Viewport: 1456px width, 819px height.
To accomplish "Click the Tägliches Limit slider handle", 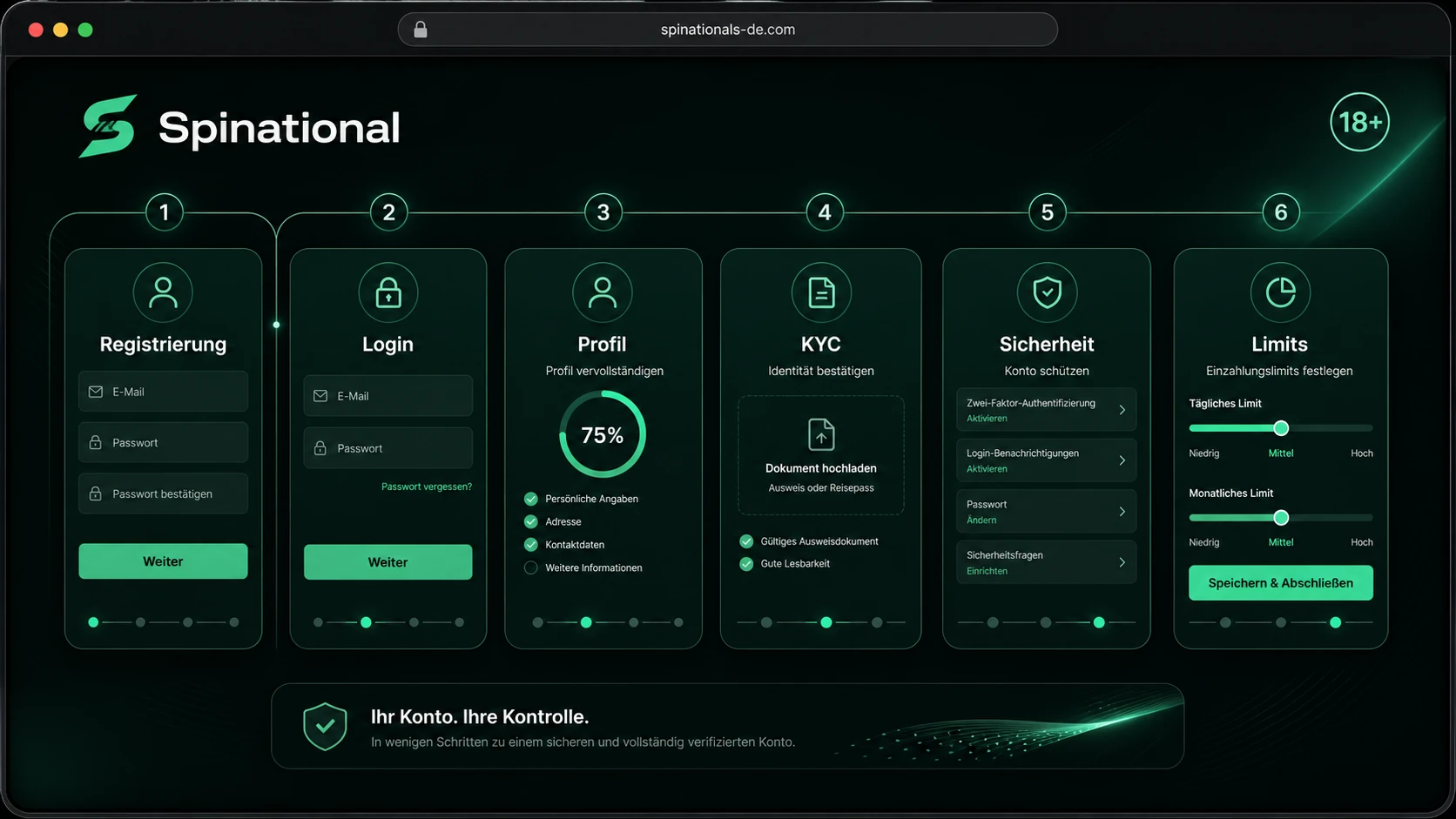I will pos(1281,428).
